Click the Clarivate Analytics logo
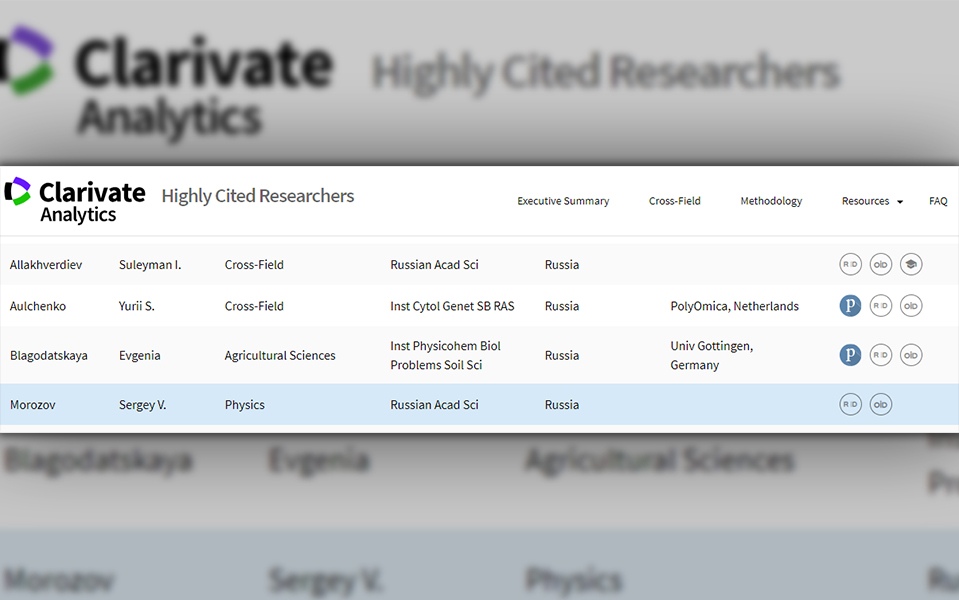Viewport: 959px width, 600px height. pos(75,201)
